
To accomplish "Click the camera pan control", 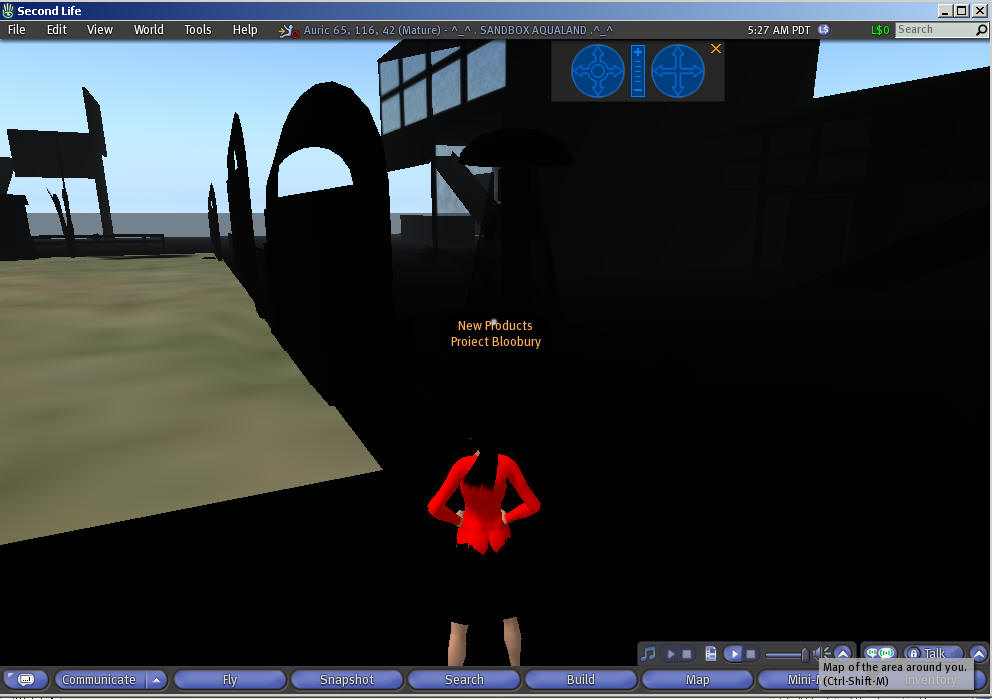I will point(678,71).
